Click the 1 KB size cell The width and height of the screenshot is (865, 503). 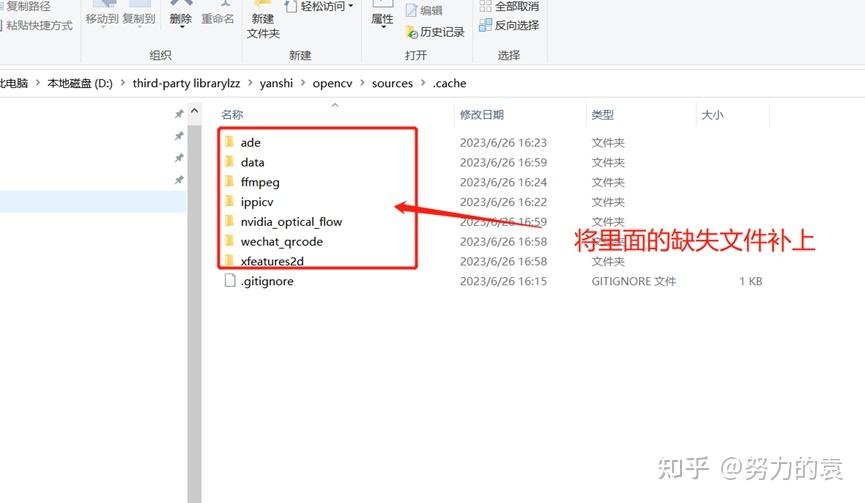click(x=751, y=281)
